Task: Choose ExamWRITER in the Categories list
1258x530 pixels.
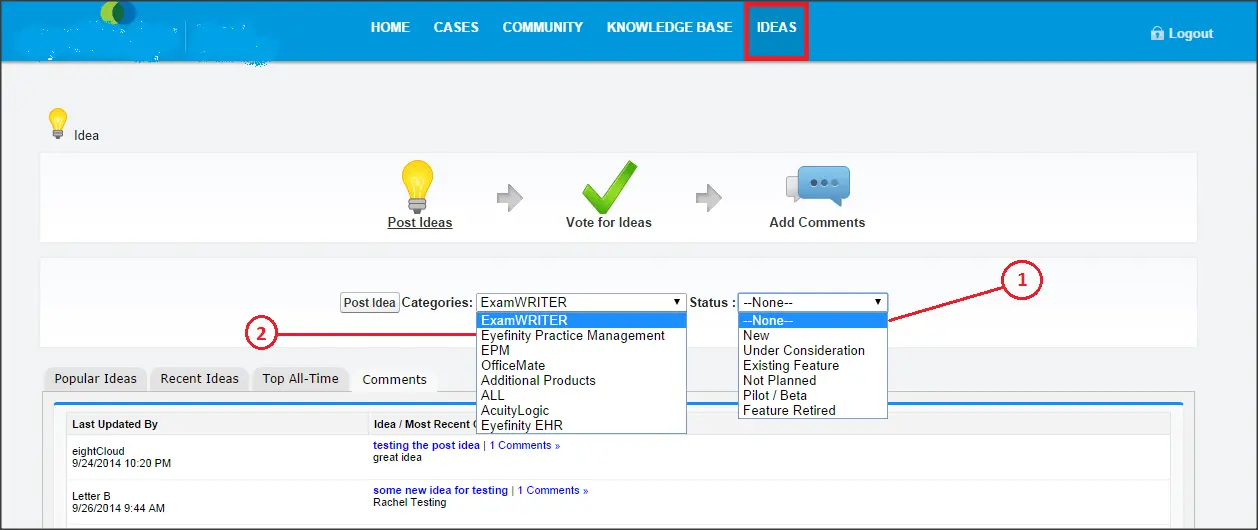Action: 581,320
